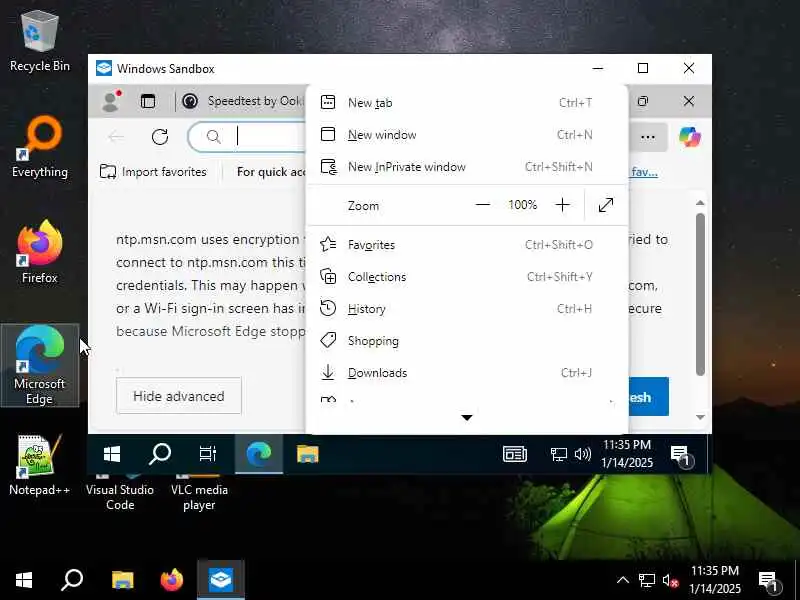
Task: Decrease zoom with the minus button
Action: coord(483,205)
